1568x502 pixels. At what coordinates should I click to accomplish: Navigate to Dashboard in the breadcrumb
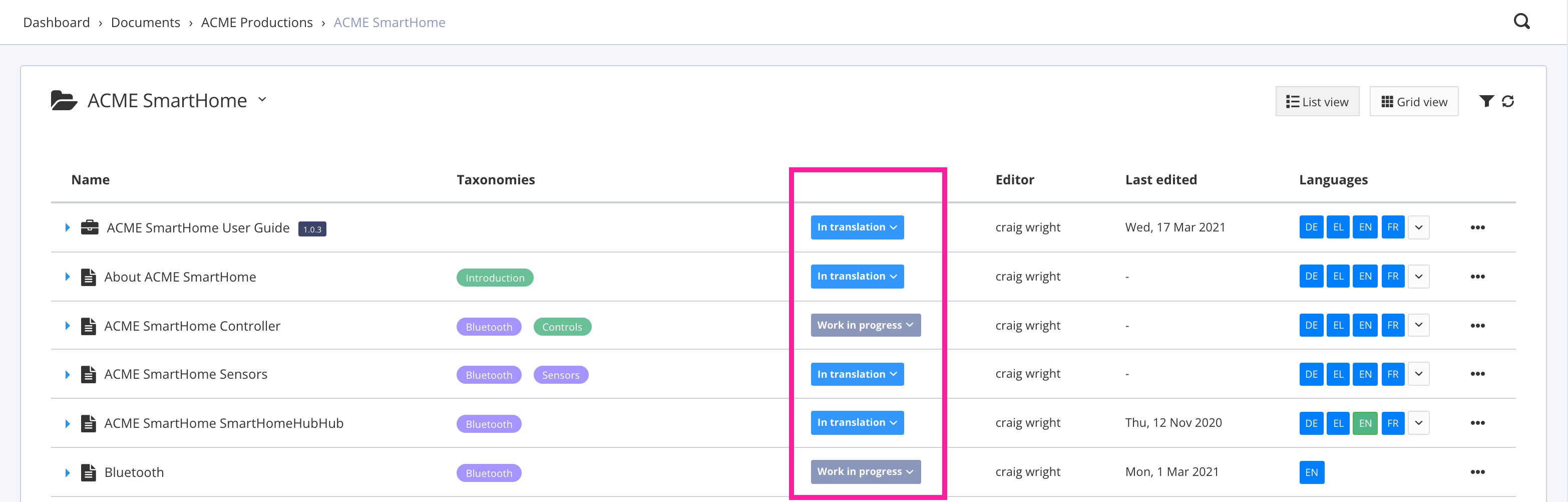(56, 22)
